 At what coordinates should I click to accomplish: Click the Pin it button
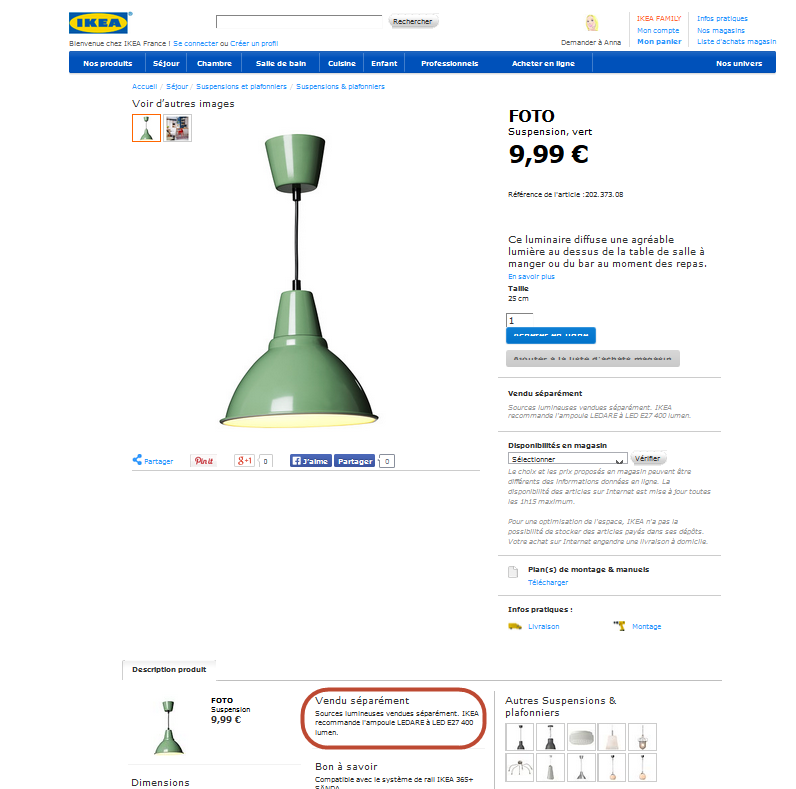tap(203, 461)
